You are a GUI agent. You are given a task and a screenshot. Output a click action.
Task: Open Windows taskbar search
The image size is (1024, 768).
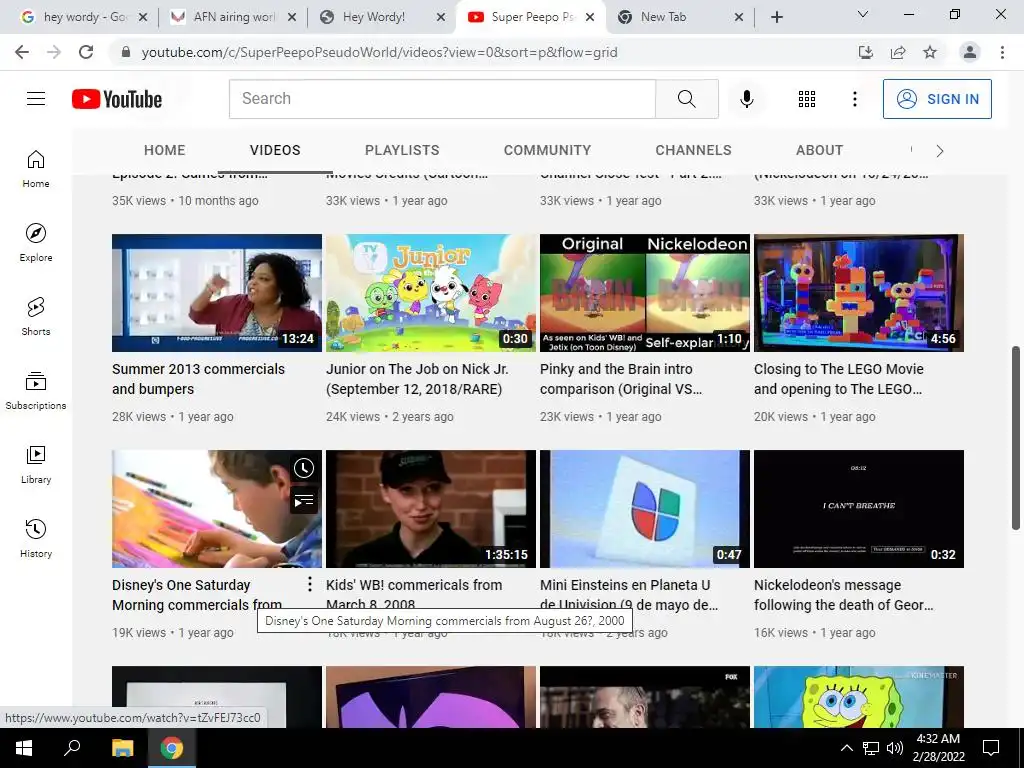[x=72, y=748]
